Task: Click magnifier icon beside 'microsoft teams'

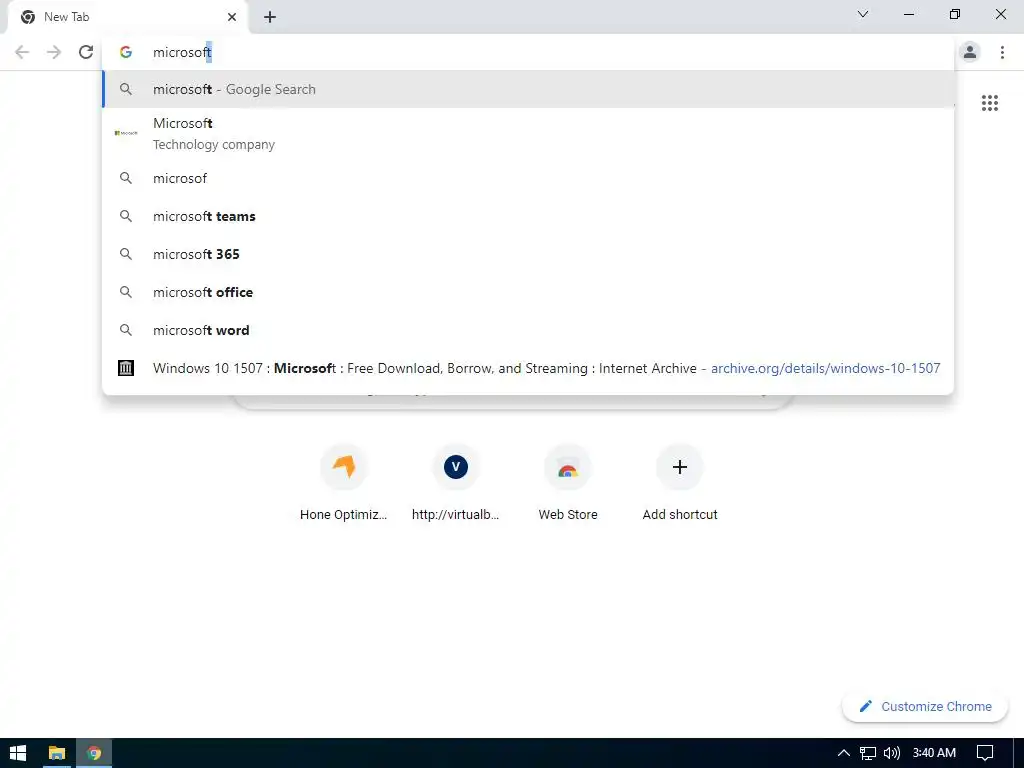Action: point(126,216)
